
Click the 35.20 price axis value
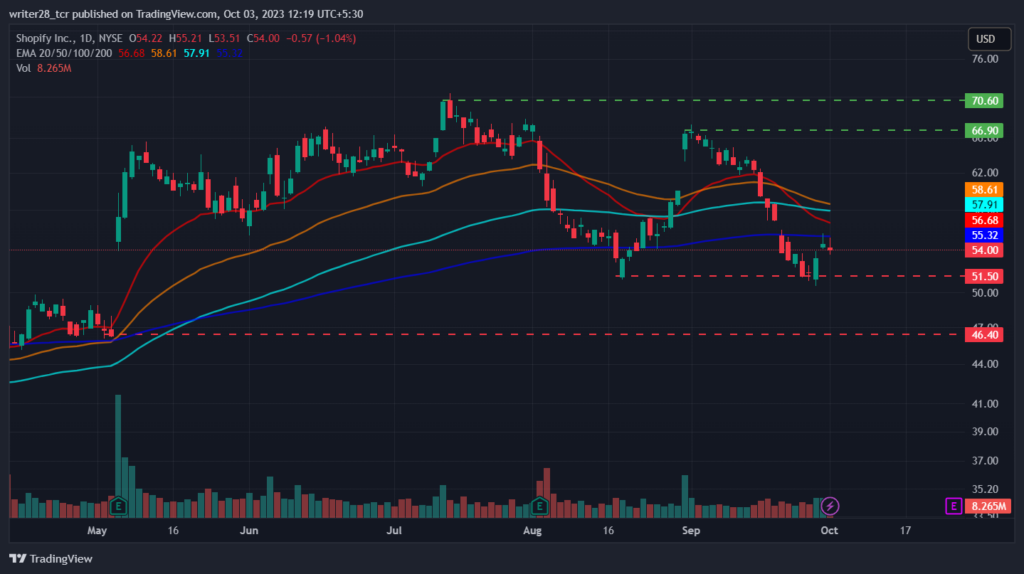pos(985,489)
